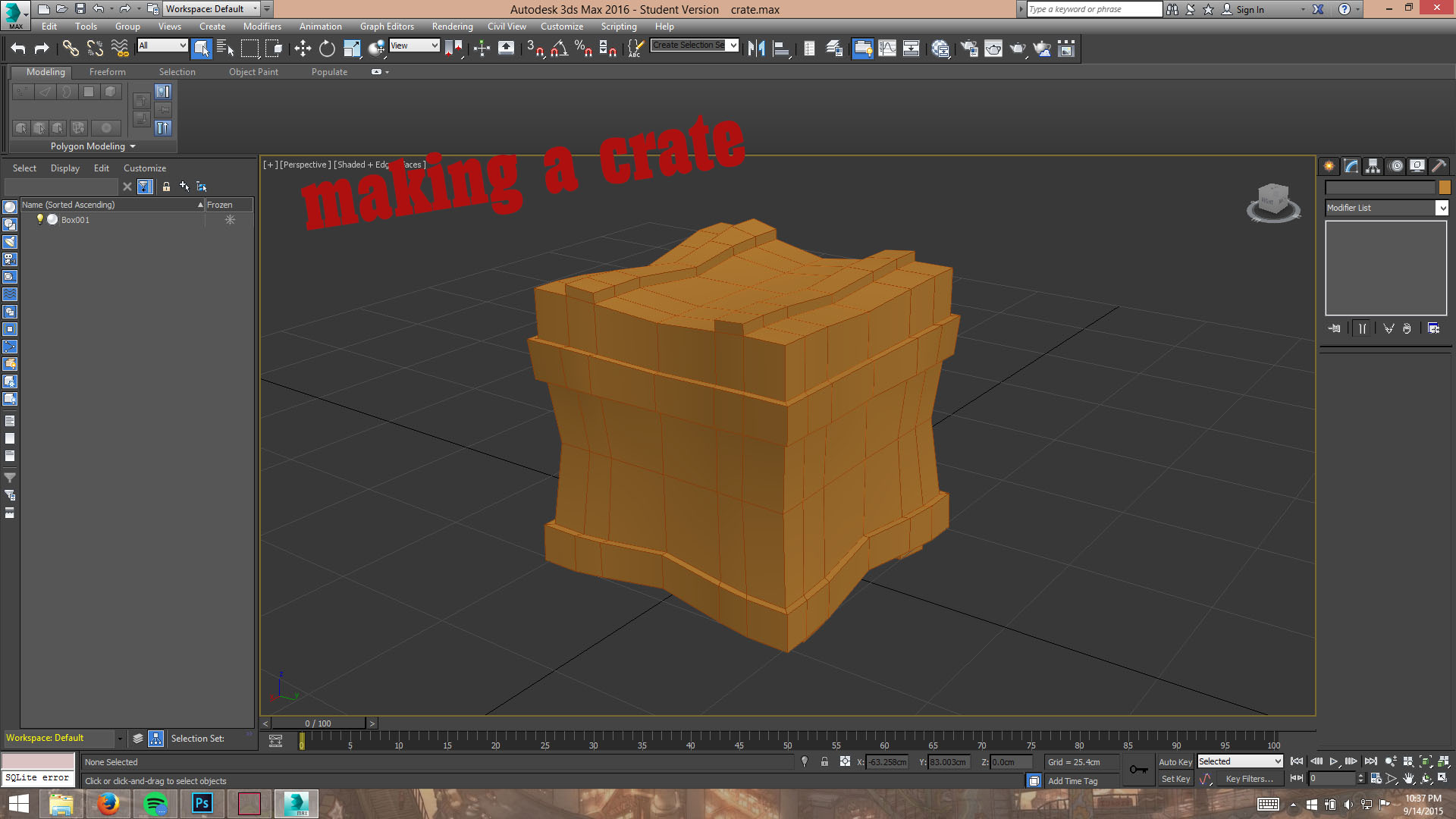
Task: Select the Pan View hand icon
Action: point(1408,779)
